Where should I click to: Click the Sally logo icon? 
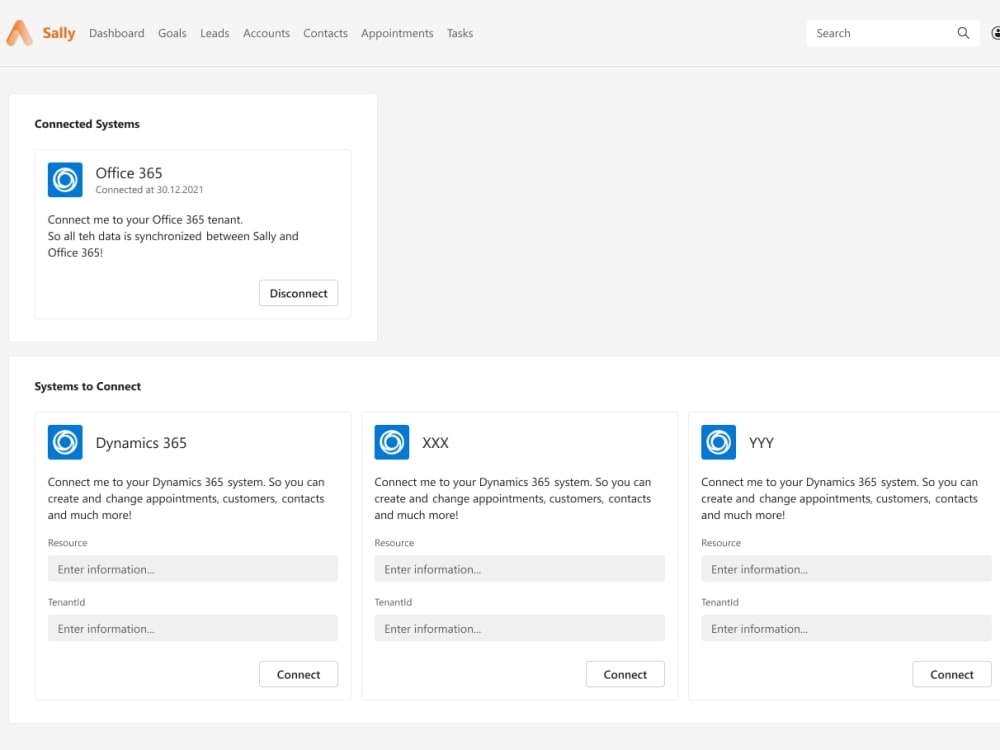18,32
